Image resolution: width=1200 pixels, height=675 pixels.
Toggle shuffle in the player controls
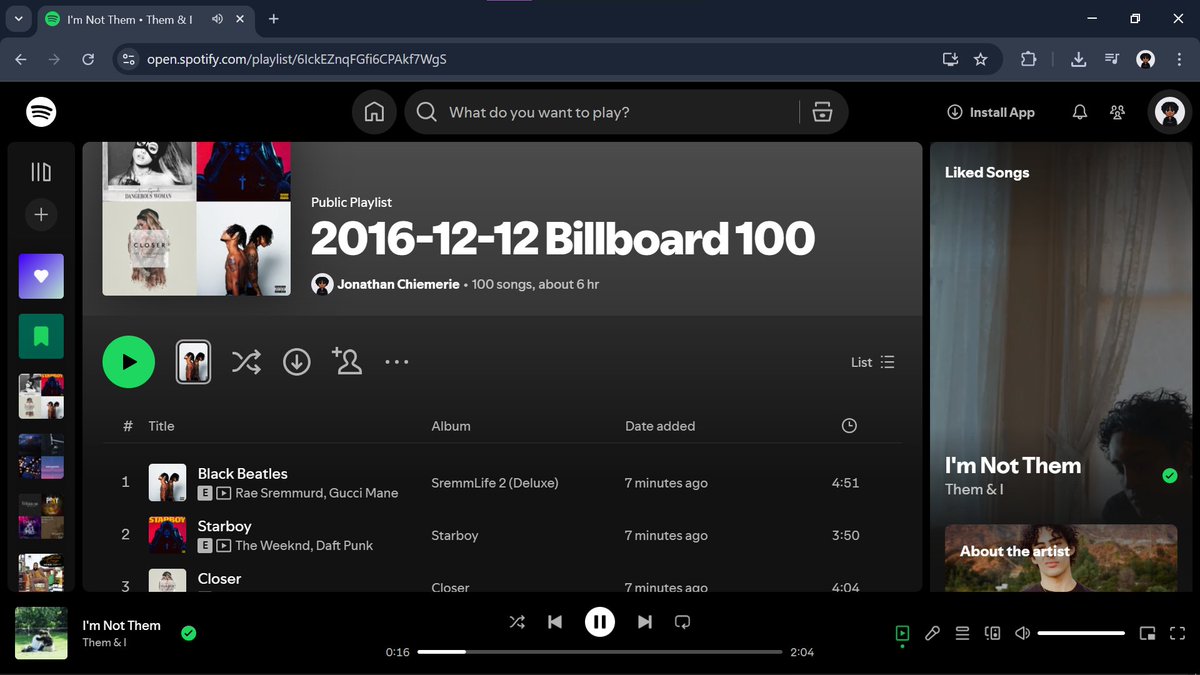(x=517, y=622)
